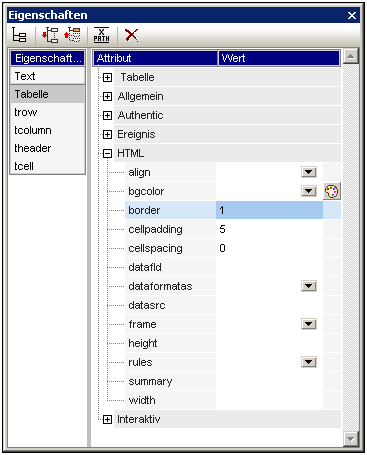Expand the Ereignis group

[107, 135]
